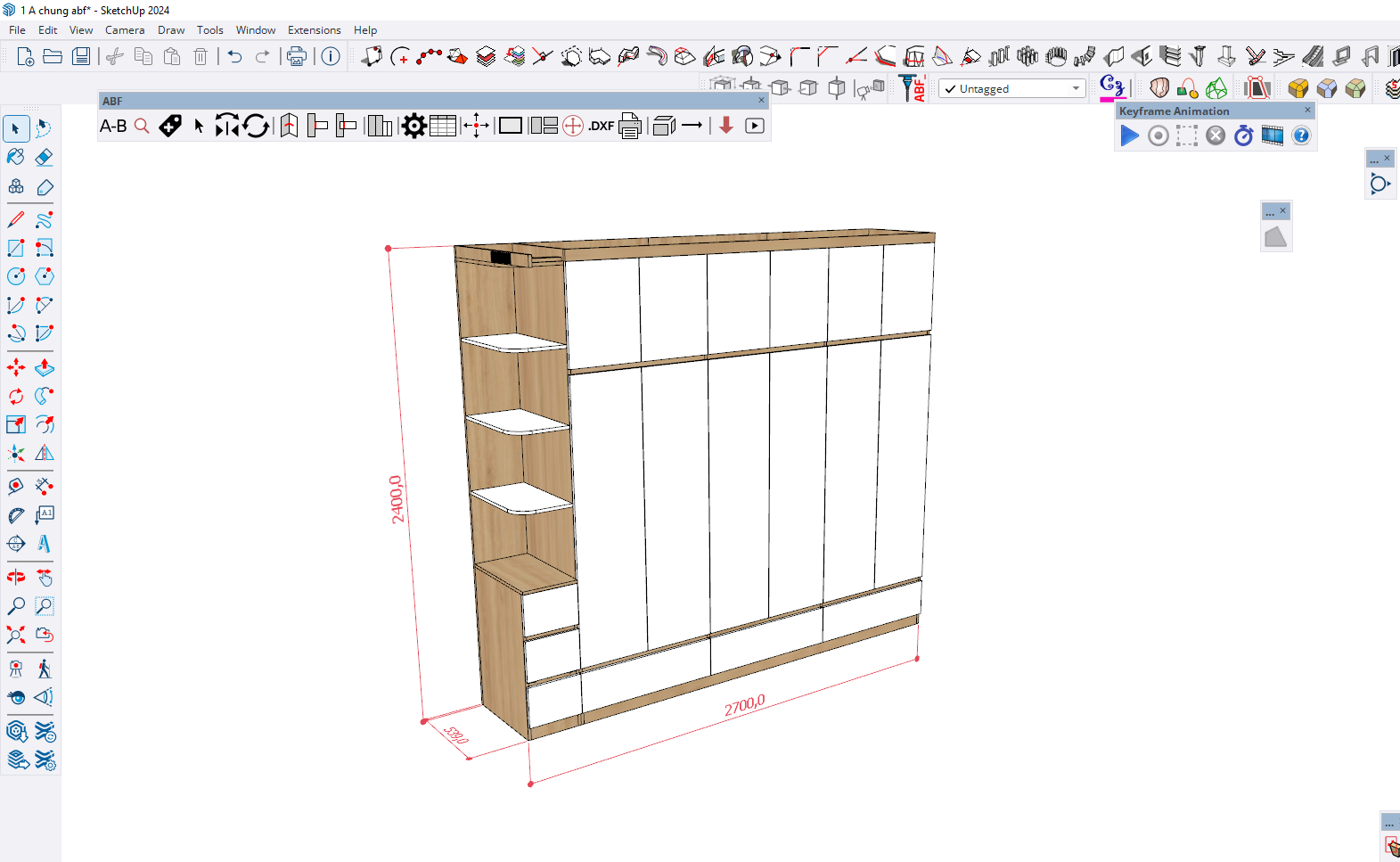Pick the Paint Bucket tool
Image resolution: width=1400 pixels, height=862 pixels.
tap(16, 158)
